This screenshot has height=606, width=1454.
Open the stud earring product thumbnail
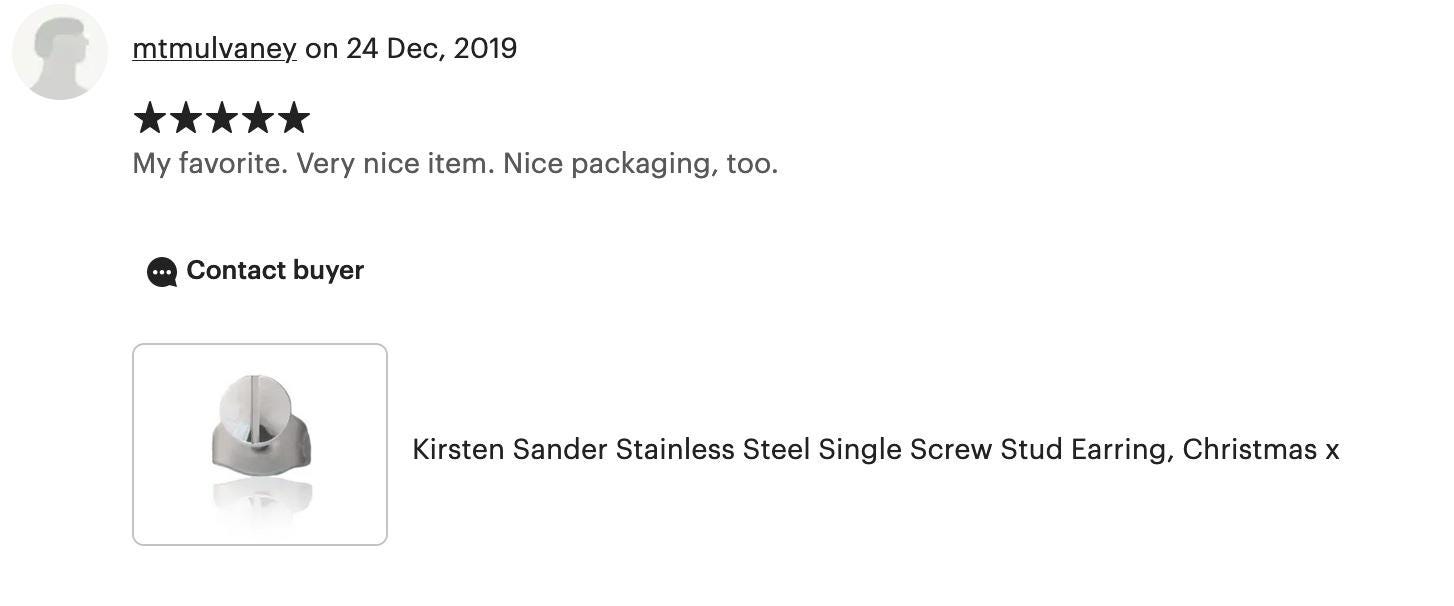[260, 444]
